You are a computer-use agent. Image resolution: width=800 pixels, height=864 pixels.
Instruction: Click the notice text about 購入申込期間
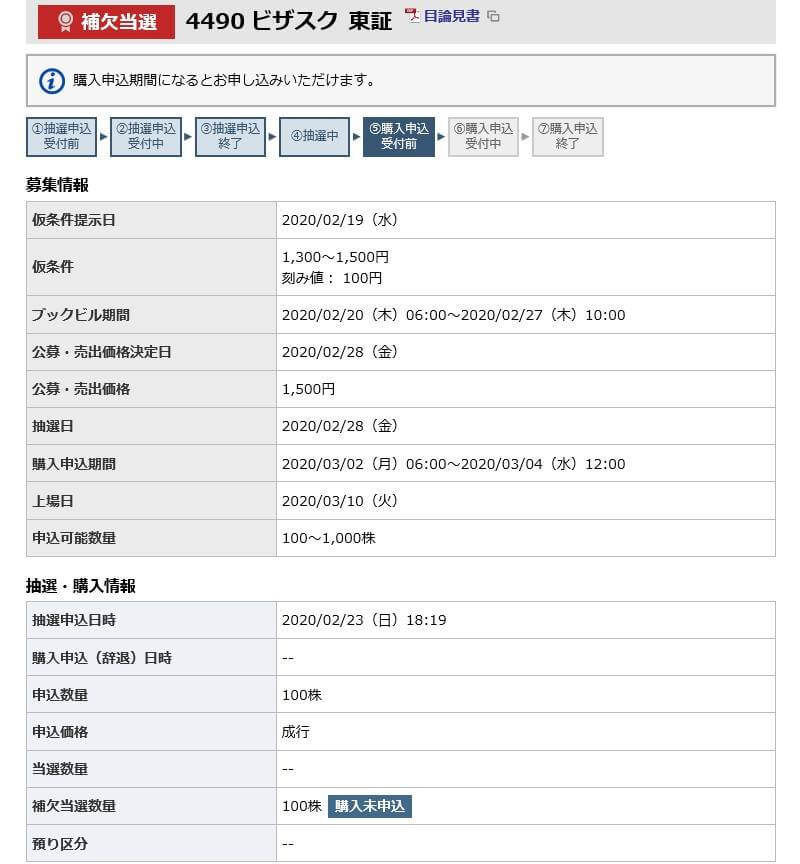(x=225, y=80)
